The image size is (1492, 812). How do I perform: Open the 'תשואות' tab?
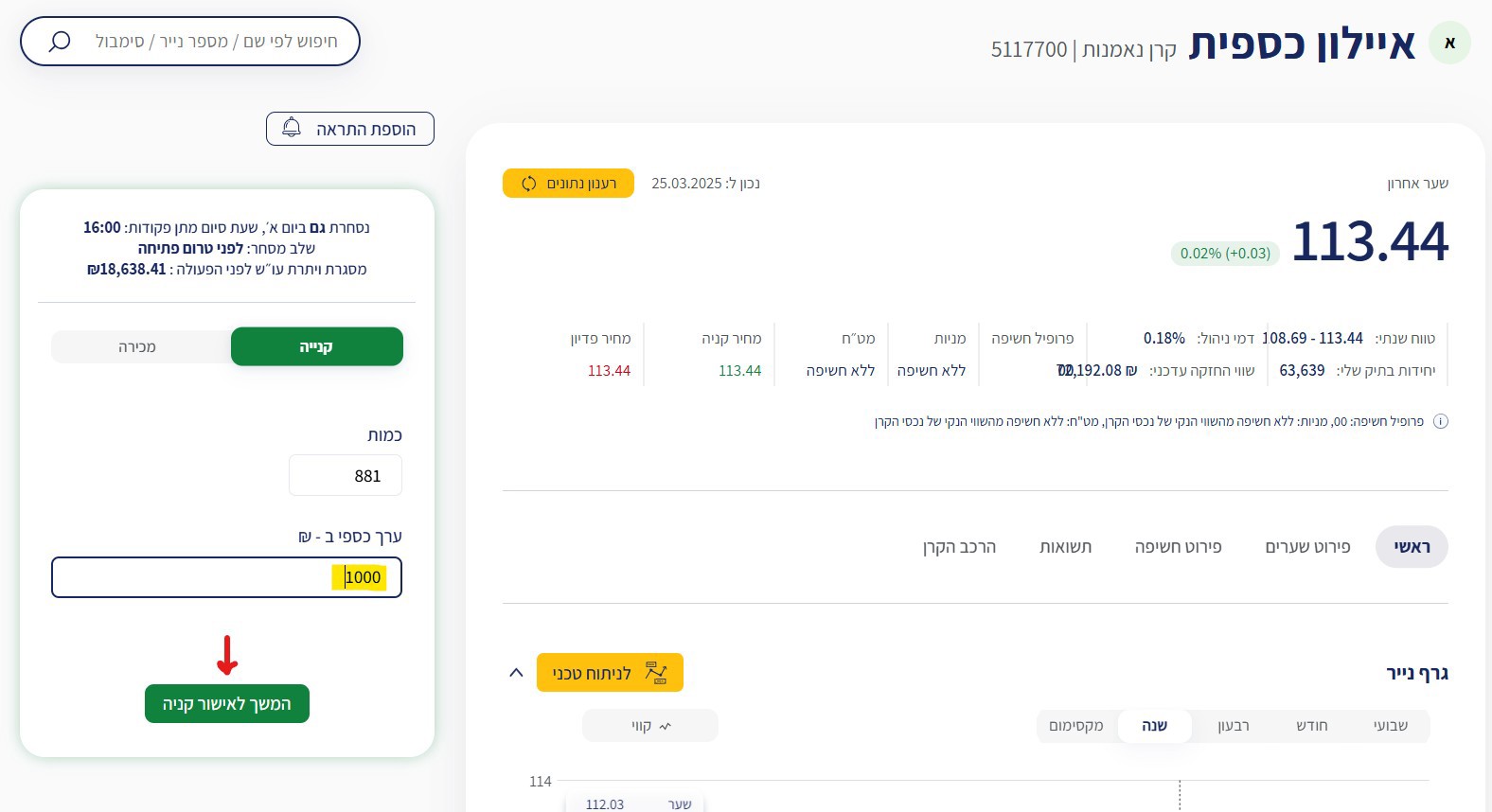tap(1065, 547)
